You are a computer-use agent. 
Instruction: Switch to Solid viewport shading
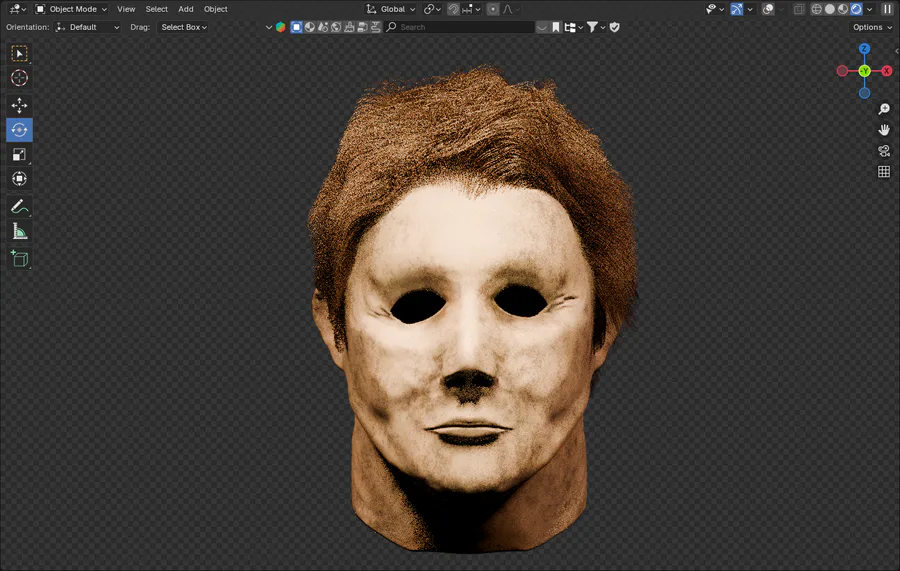pyautogui.click(x=829, y=9)
